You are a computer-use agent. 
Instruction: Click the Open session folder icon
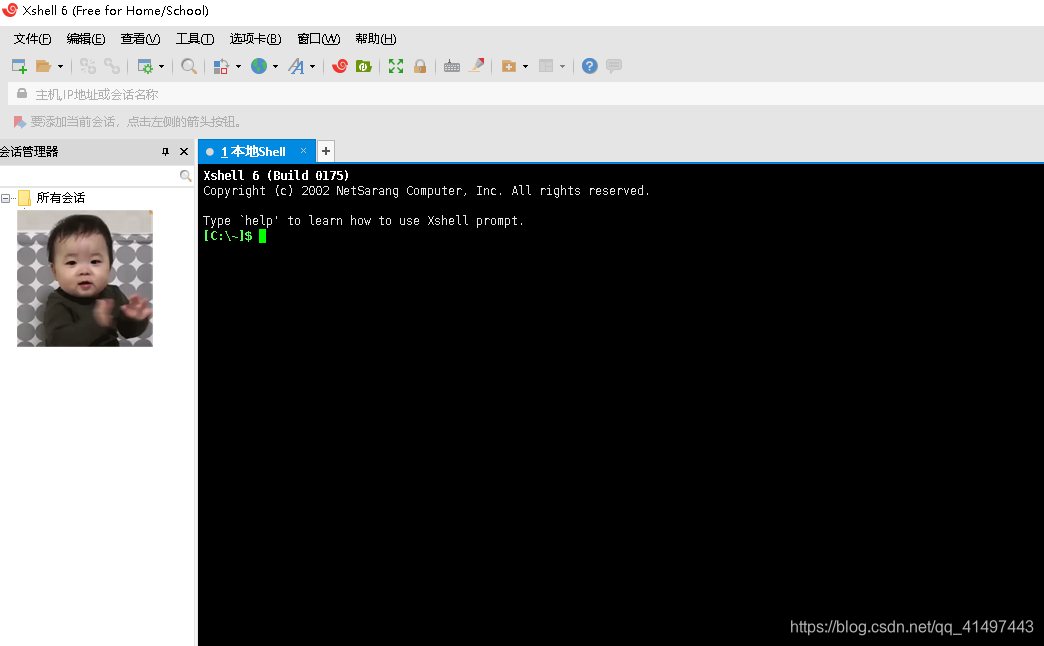pyautogui.click(x=43, y=66)
